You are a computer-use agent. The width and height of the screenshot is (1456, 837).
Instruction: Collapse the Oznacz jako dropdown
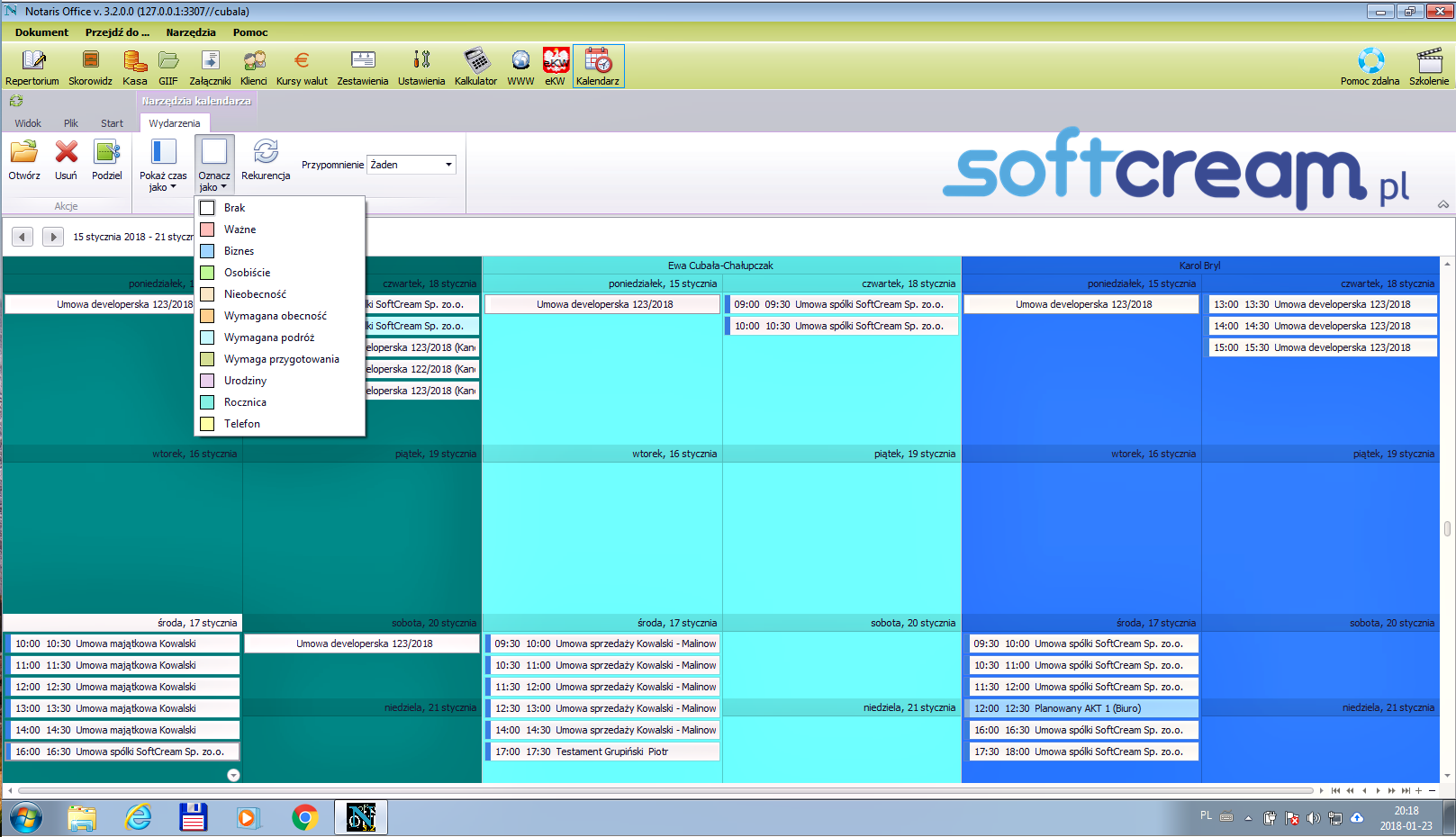click(214, 165)
